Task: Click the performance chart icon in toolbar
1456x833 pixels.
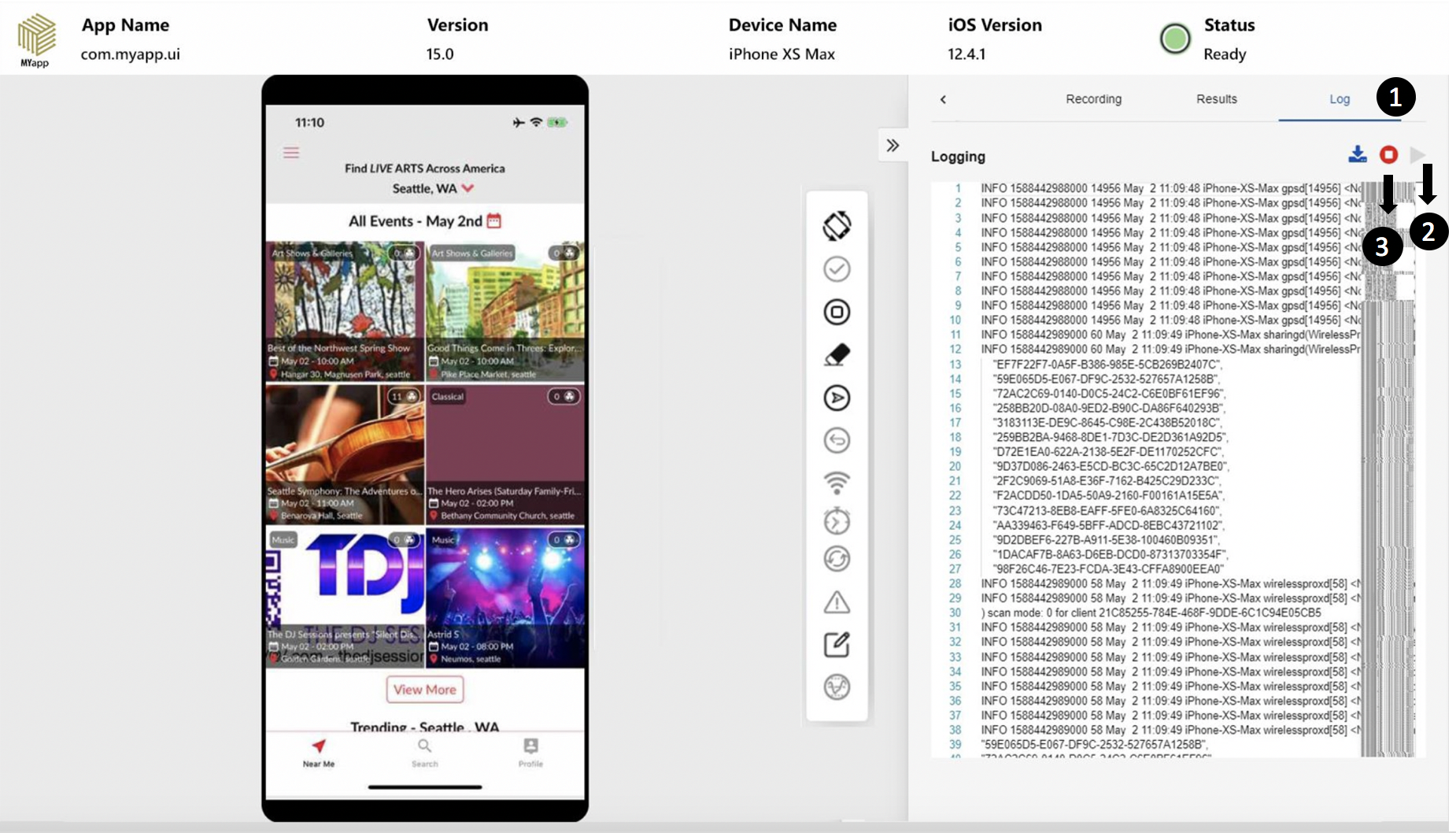Action: [837, 687]
